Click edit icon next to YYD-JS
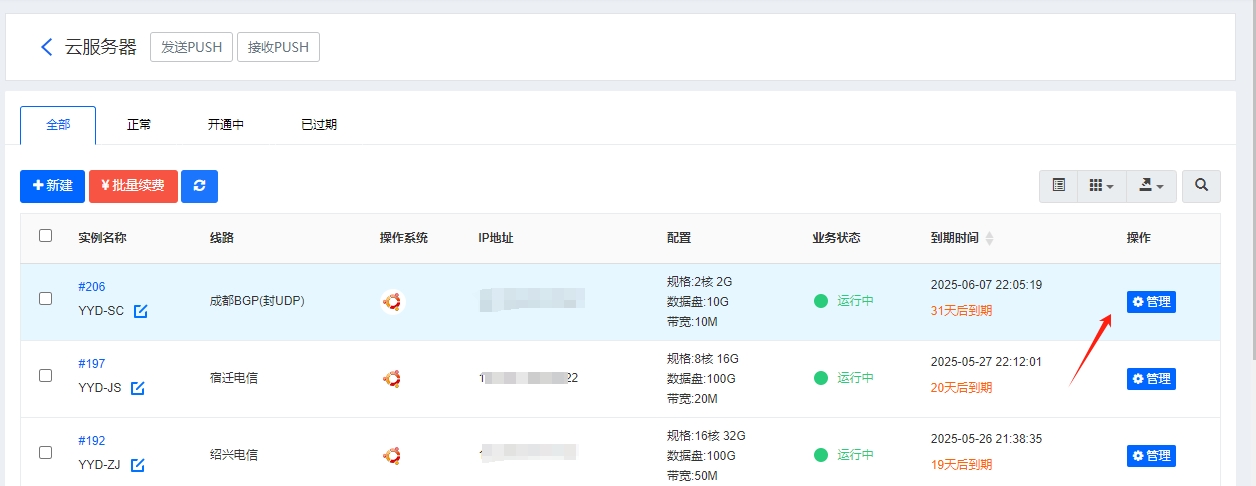1256x486 pixels. point(138,388)
